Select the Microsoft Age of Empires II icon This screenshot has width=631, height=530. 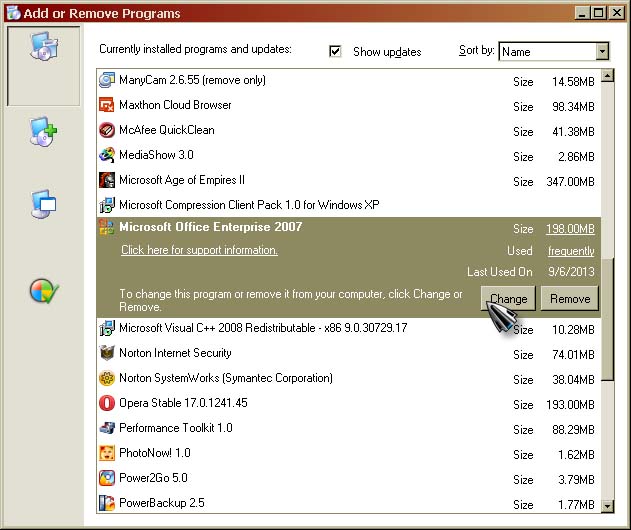point(107,181)
